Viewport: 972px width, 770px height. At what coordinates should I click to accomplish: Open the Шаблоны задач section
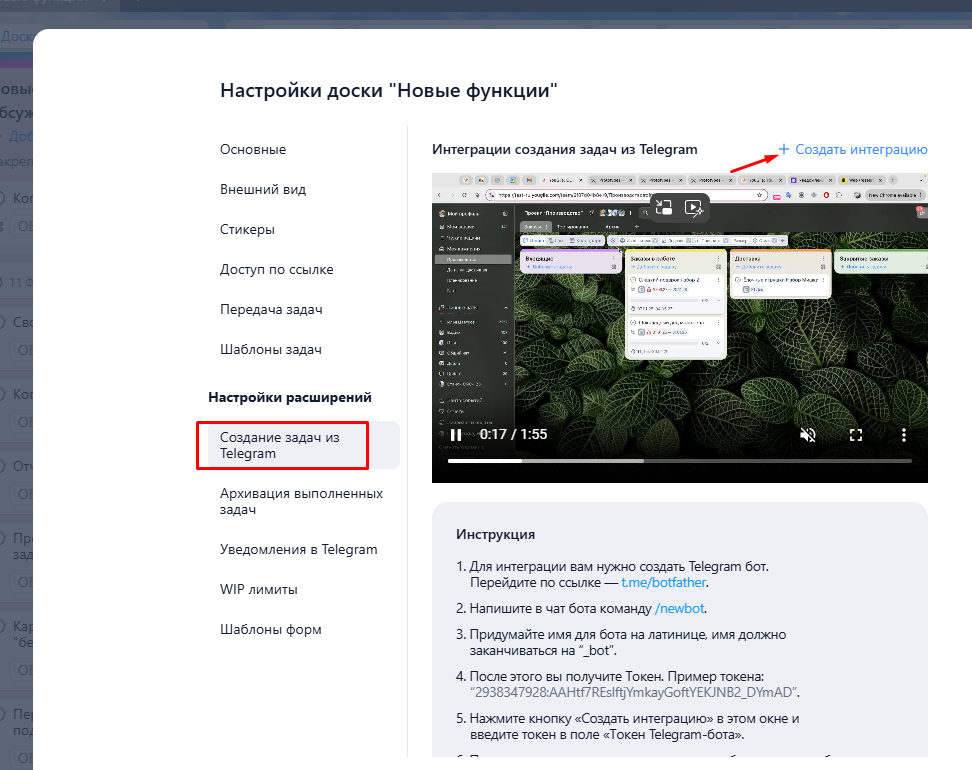tap(271, 349)
